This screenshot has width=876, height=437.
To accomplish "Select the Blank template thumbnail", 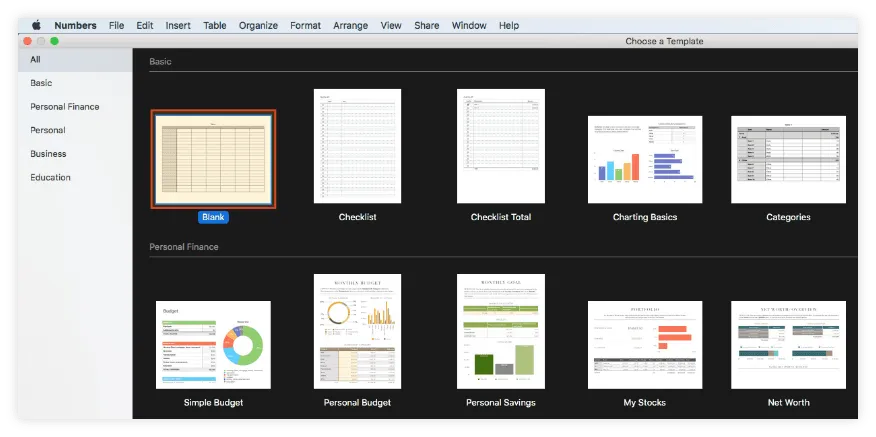I will pos(214,159).
